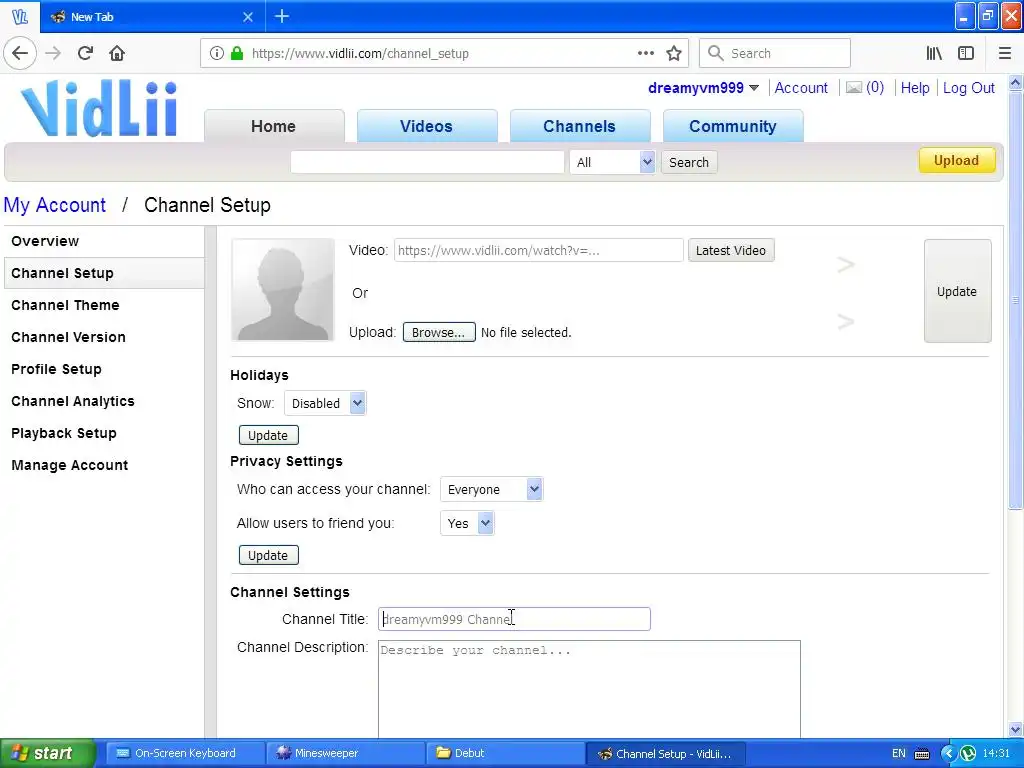Open the Debut folder in taskbar
The width and height of the screenshot is (1024, 768).
[505, 753]
